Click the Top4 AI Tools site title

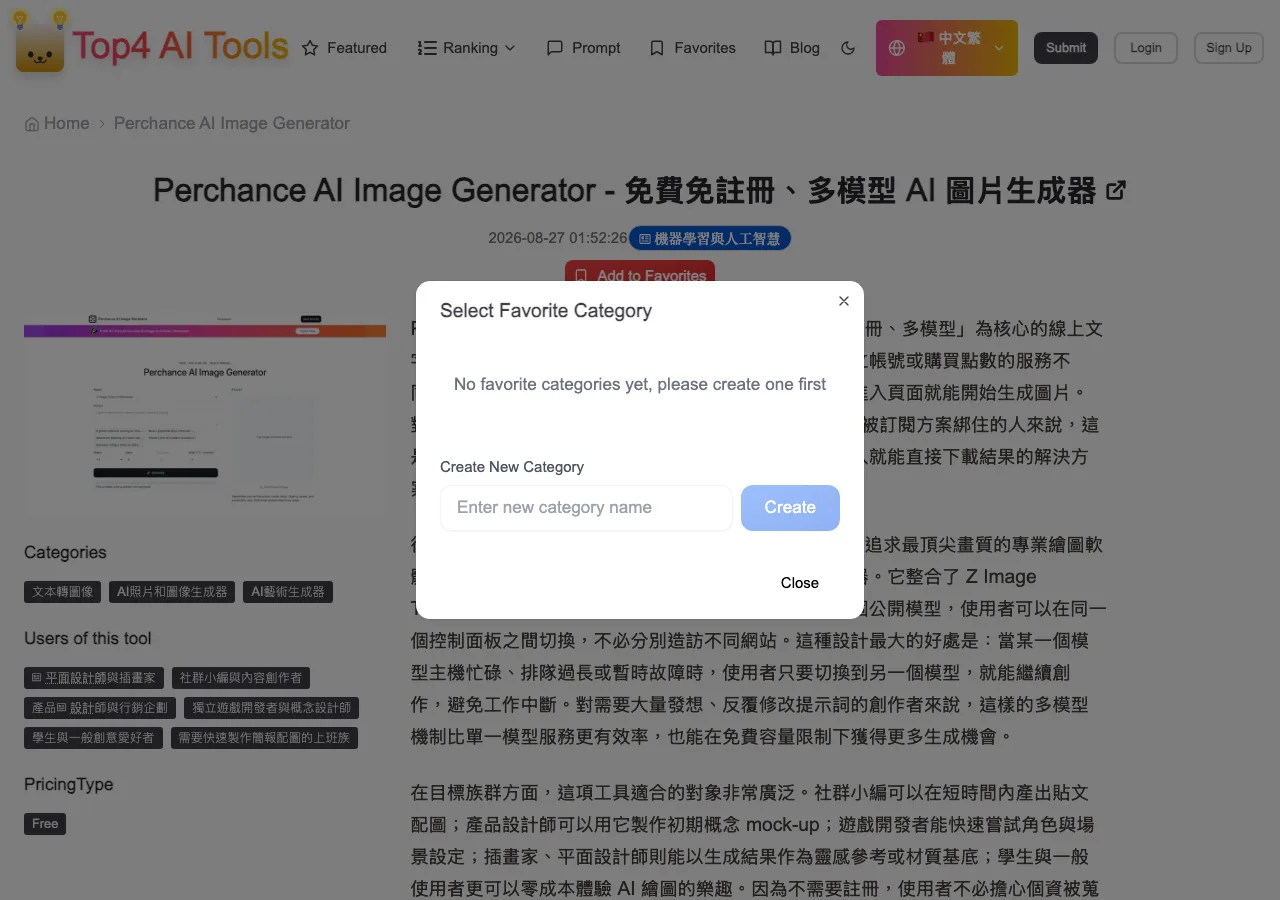pos(180,46)
